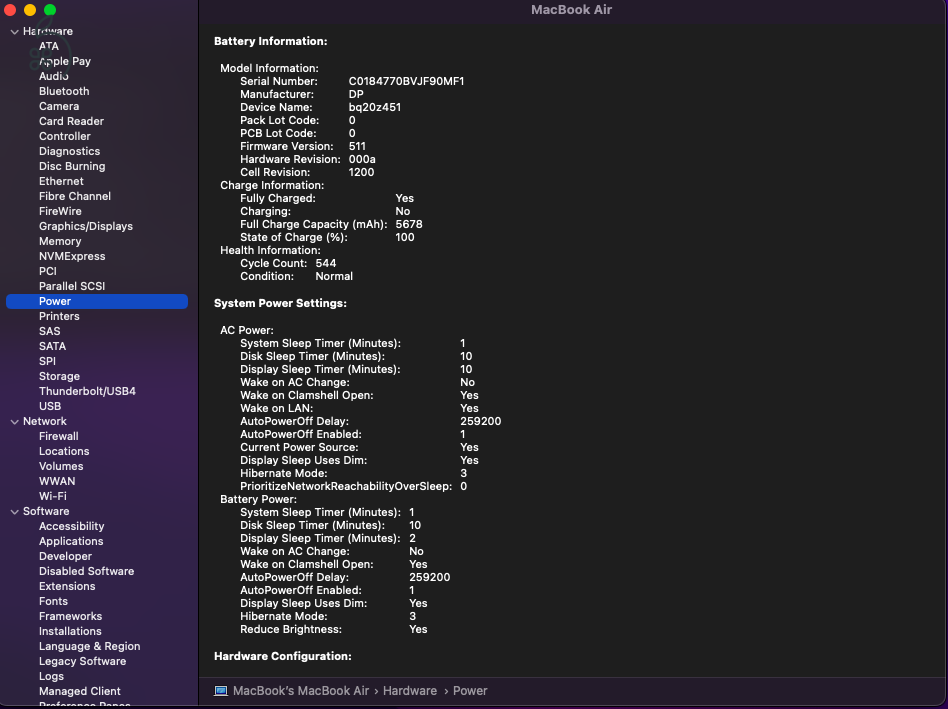Collapse the Software section disclosure arrow
The height and width of the screenshot is (709, 948).
[14, 512]
